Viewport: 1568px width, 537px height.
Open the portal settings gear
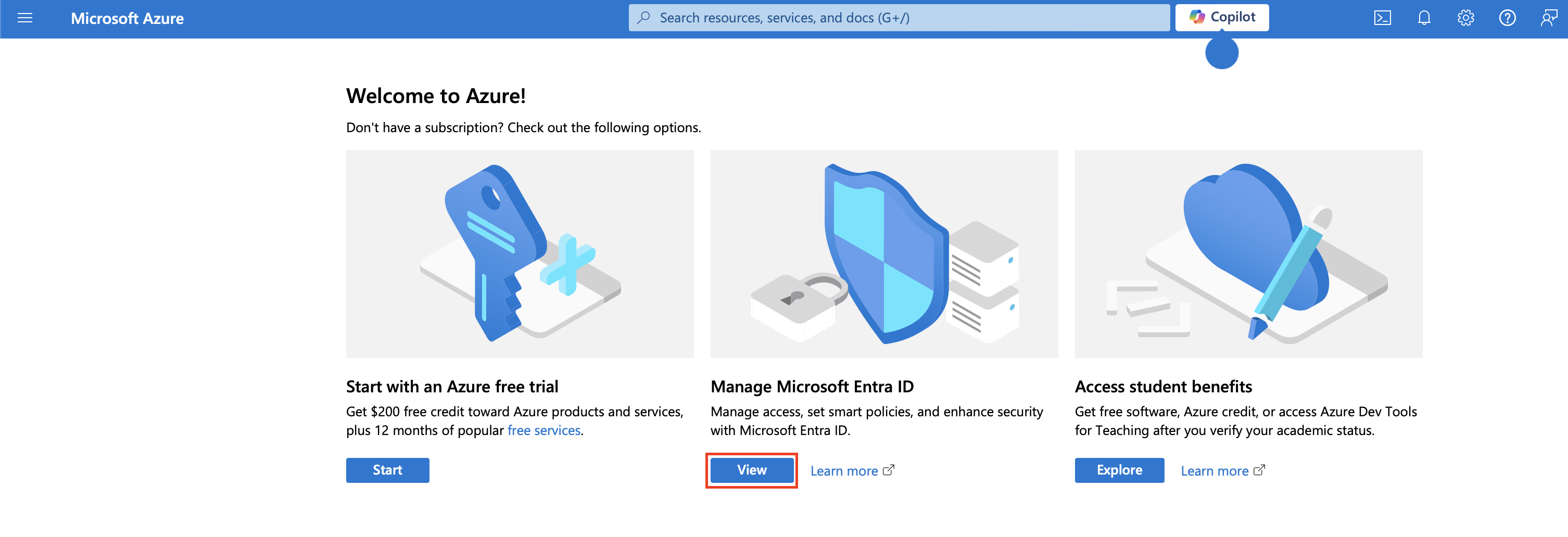coord(1465,18)
